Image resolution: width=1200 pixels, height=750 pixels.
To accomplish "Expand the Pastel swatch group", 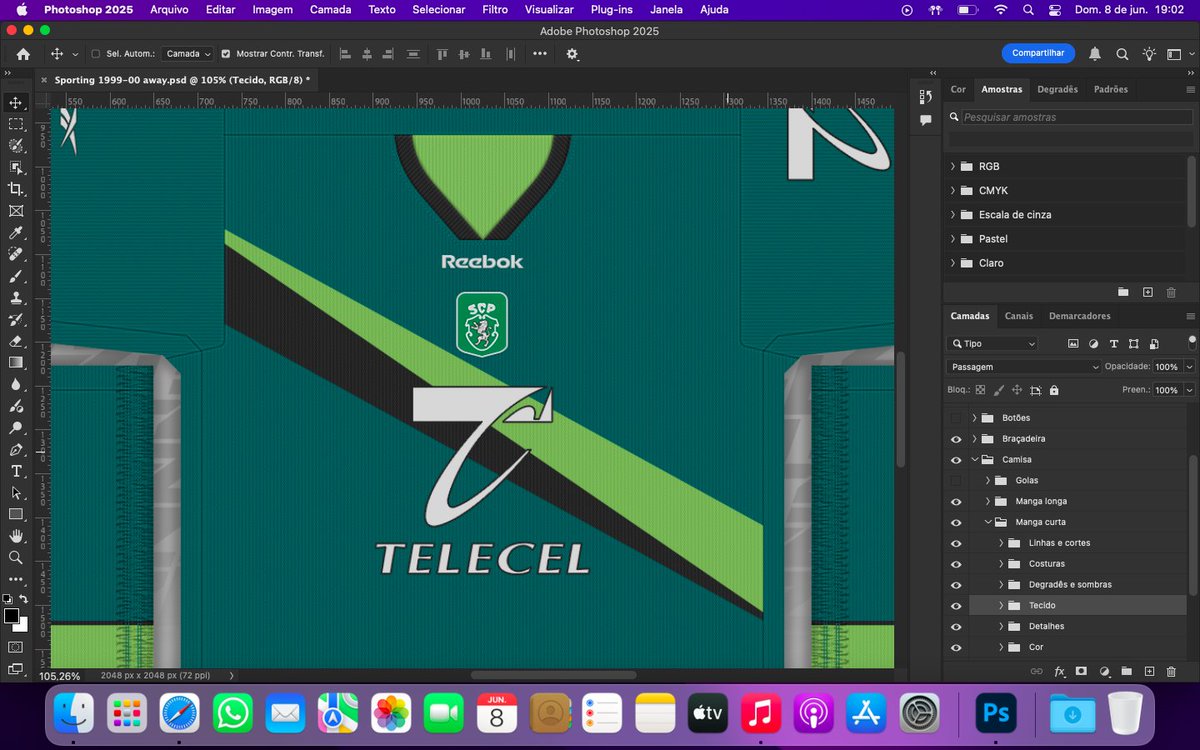I will point(953,239).
